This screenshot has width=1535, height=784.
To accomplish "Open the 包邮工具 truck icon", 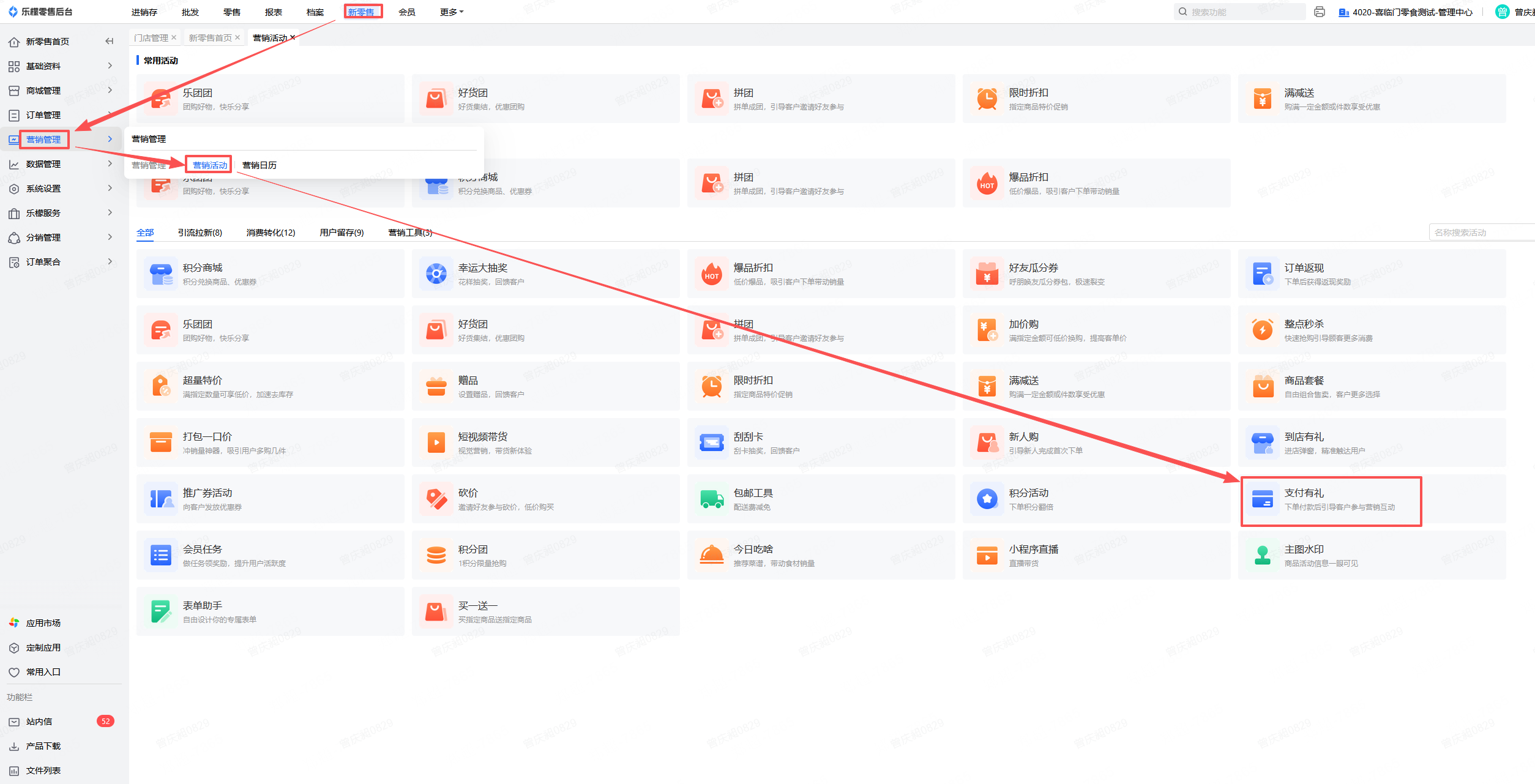I will pos(711,499).
